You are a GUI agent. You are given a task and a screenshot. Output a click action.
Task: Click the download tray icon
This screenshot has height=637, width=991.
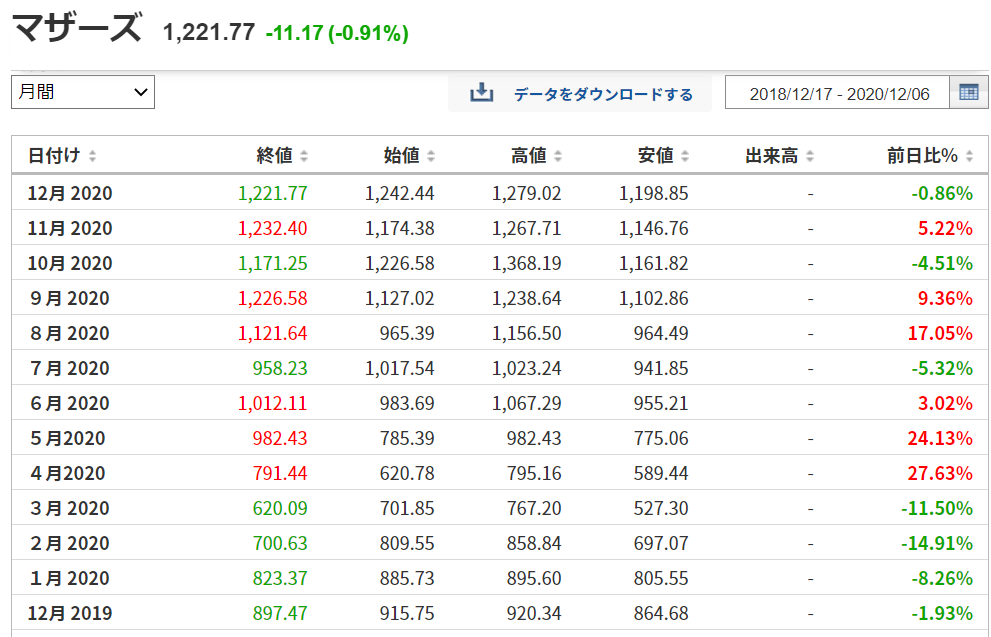(x=481, y=93)
